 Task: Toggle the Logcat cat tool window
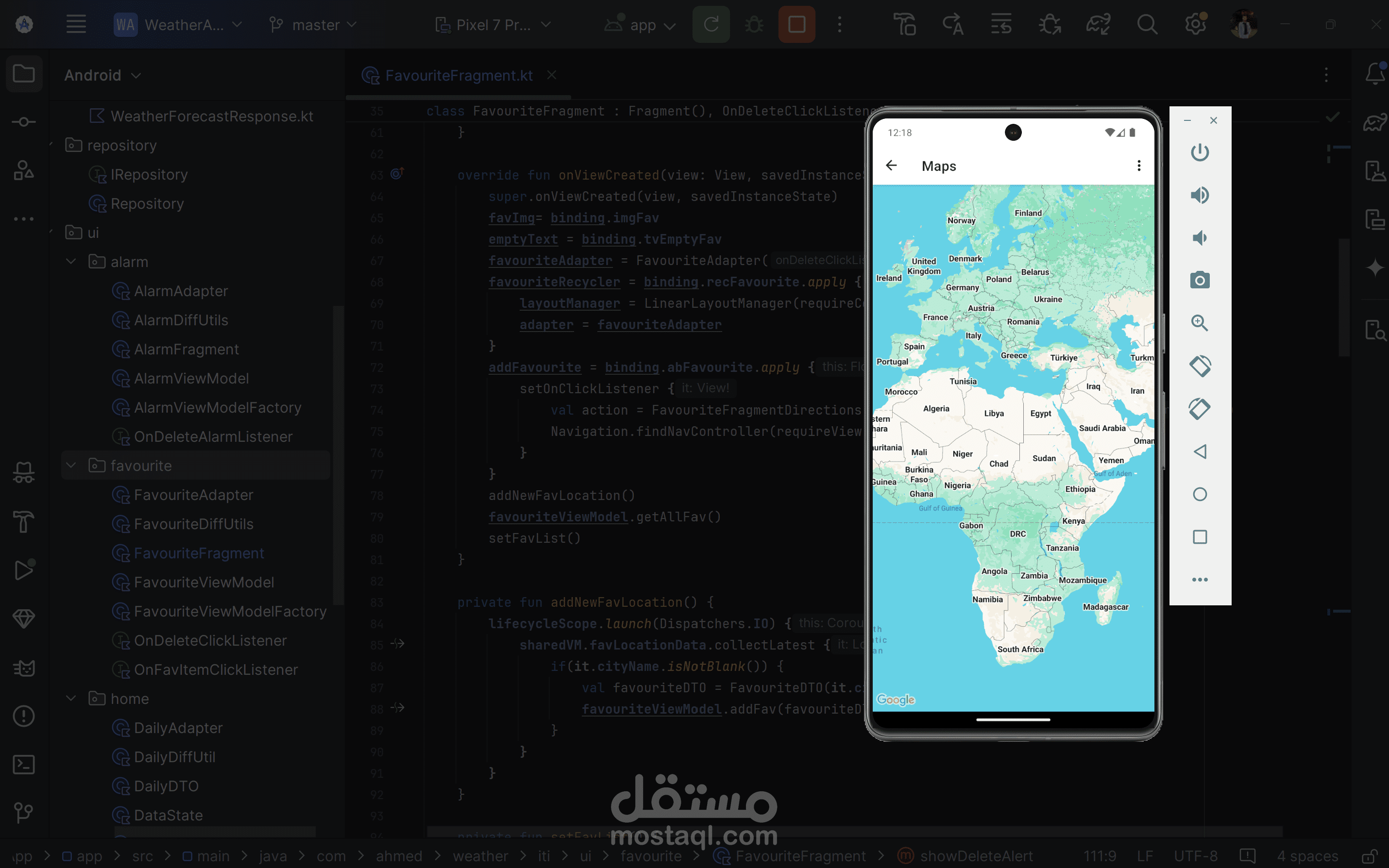point(23,668)
